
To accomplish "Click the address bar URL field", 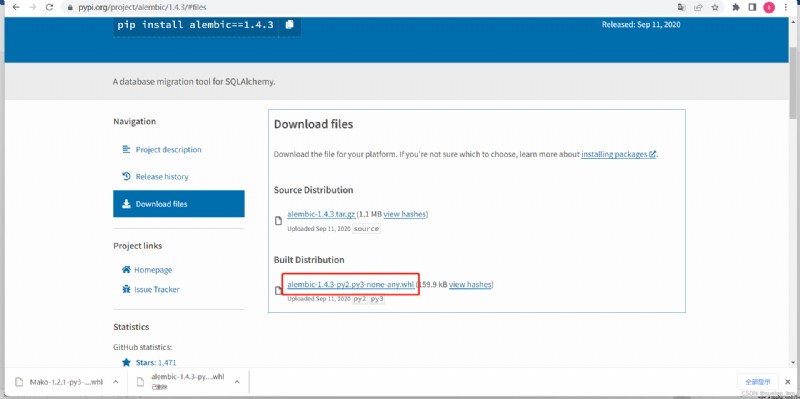I will (x=357, y=8).
